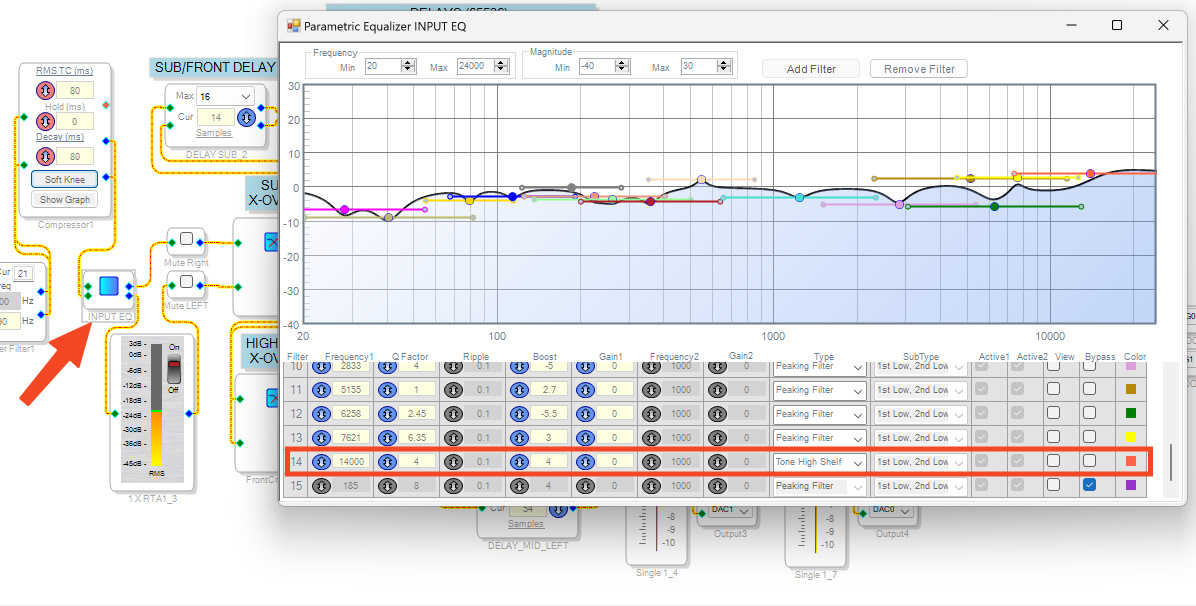Click Soft Knee button in Compressor1
This screenshot has width=1196, height=606.
point(65,179)
